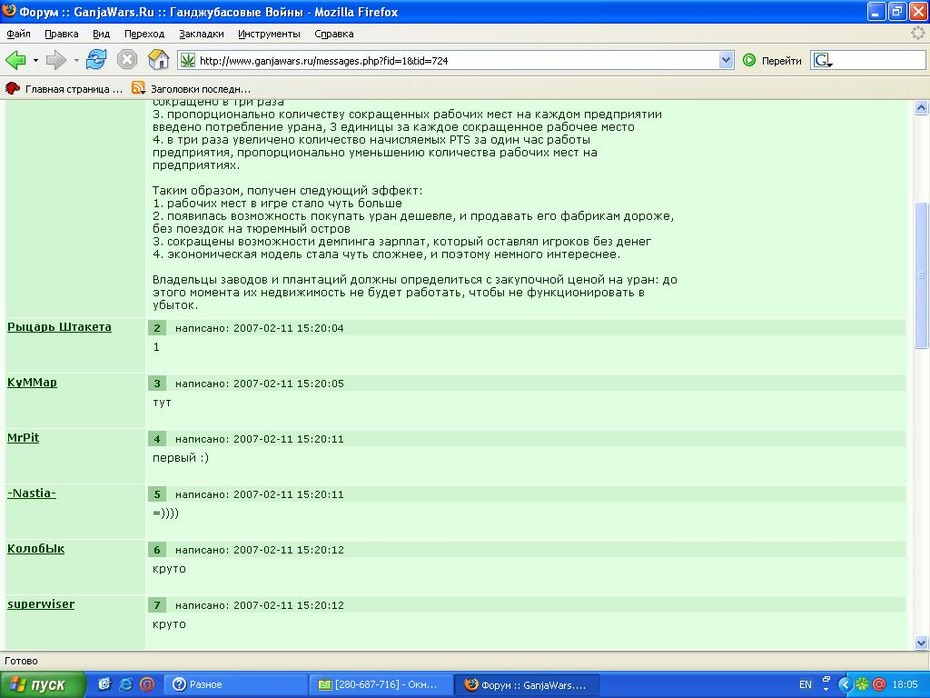The image size is (930, 698).
Task: Click the red @ mail quick launch icon
Action: click(x=146, y=684)
